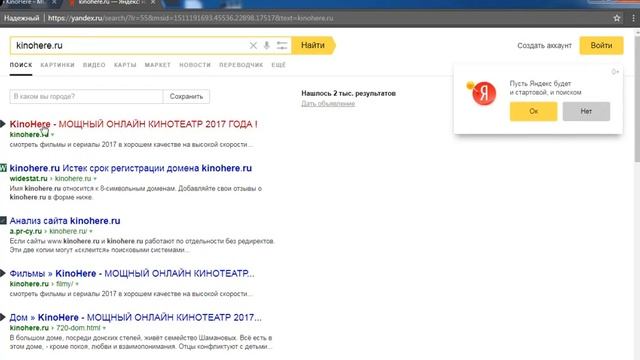The width and height of the screenshot is (640, 360).
Task: Click widestat.ru green URL
Action: 29,179
